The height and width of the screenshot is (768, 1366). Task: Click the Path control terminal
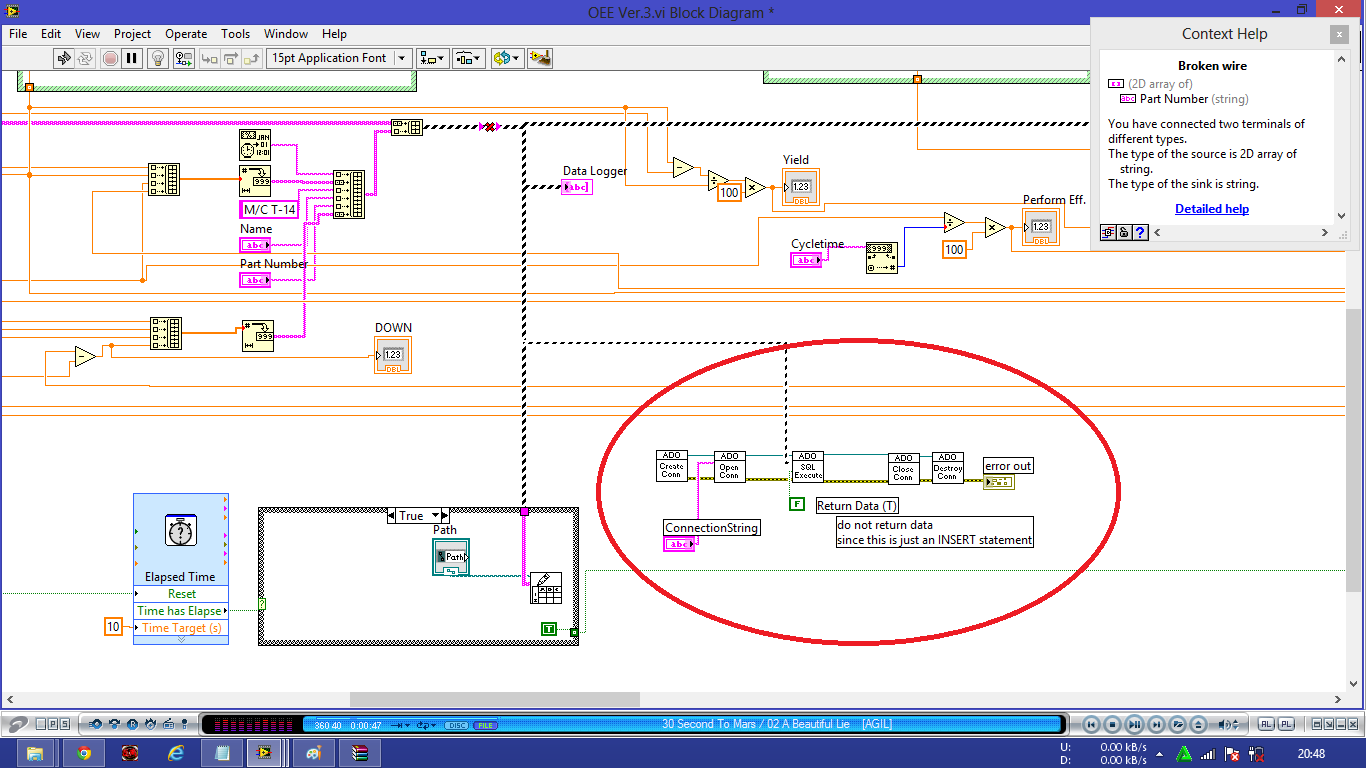tap(451, 557)
